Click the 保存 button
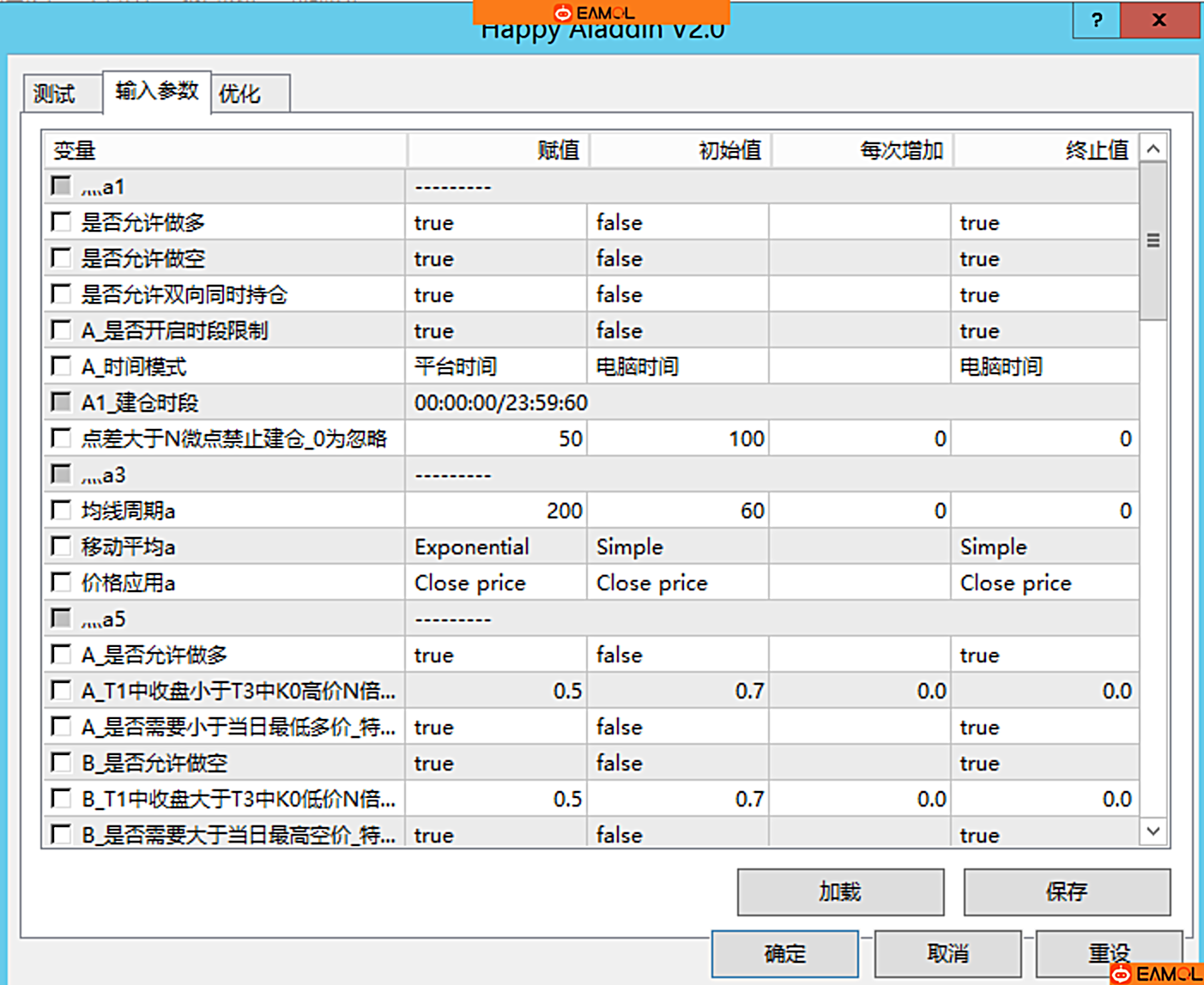 [x=1067, y=892]
